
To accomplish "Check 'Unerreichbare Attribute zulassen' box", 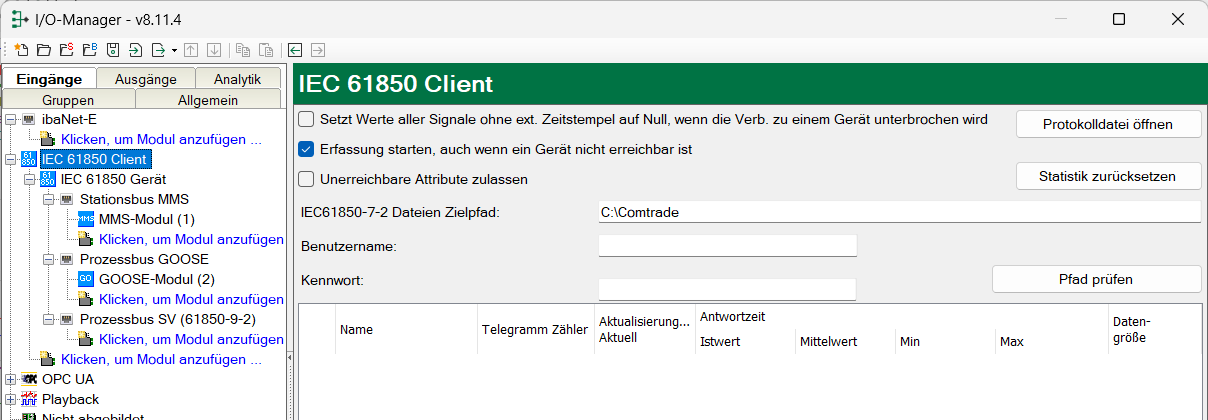I will [307, 179].
